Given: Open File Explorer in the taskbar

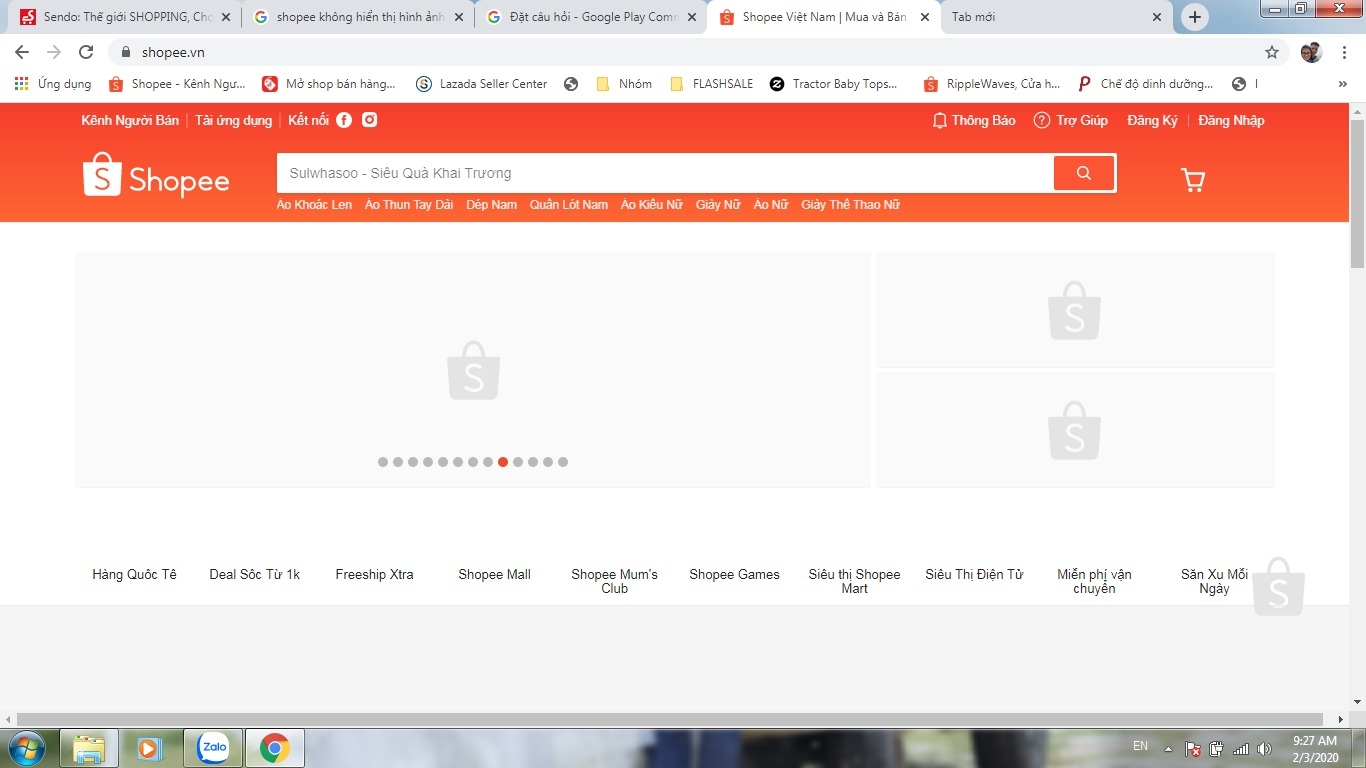Looking at the screenshot, I should tap(89, 748).
